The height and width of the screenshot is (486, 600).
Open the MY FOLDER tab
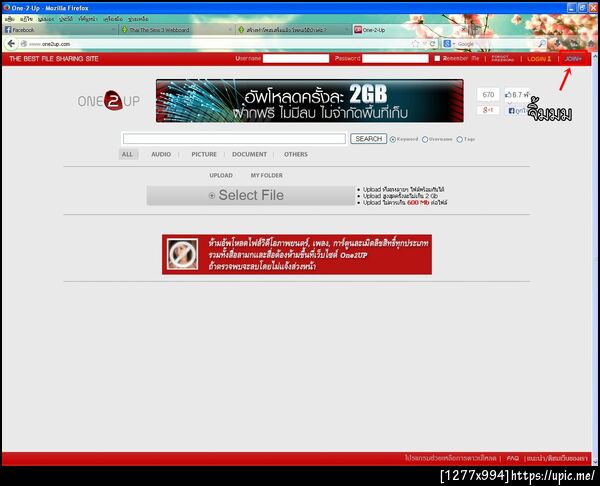267,175
